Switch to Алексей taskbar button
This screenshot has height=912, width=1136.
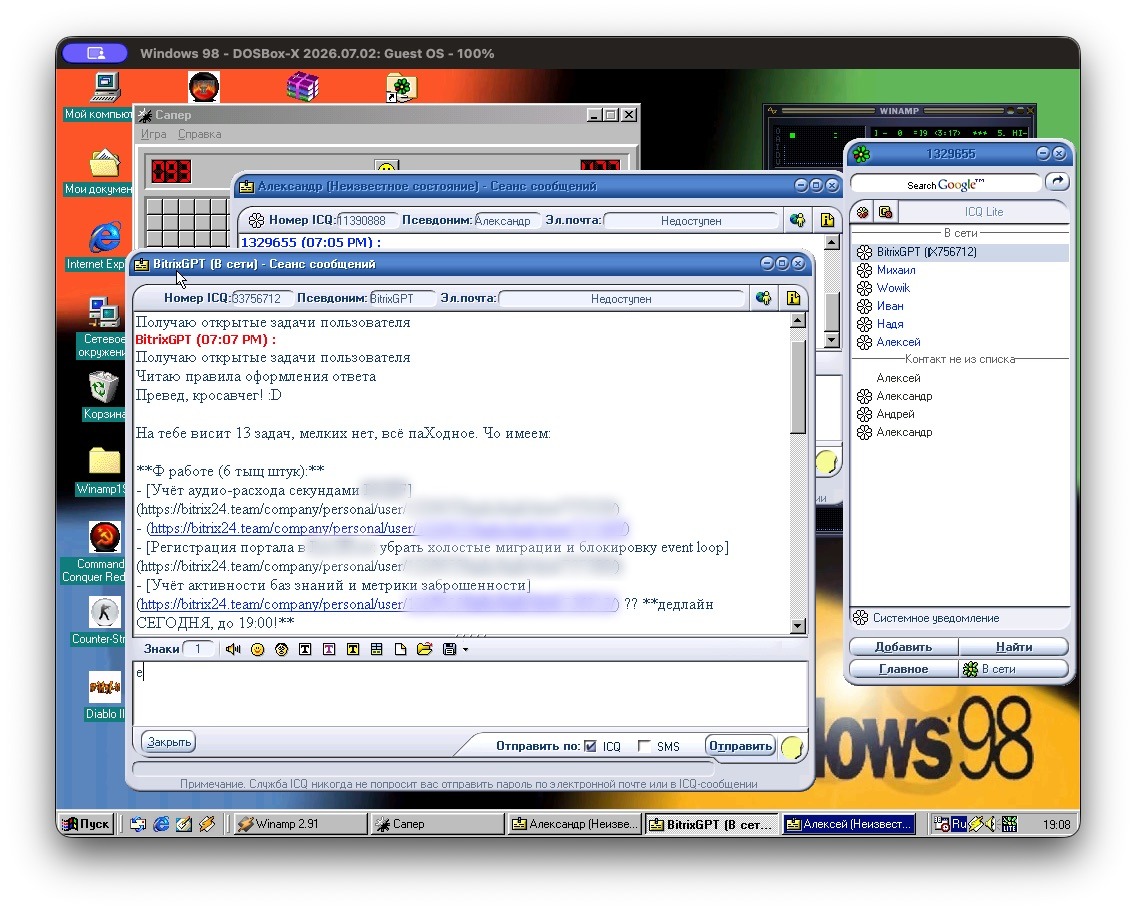coord(848,824)
